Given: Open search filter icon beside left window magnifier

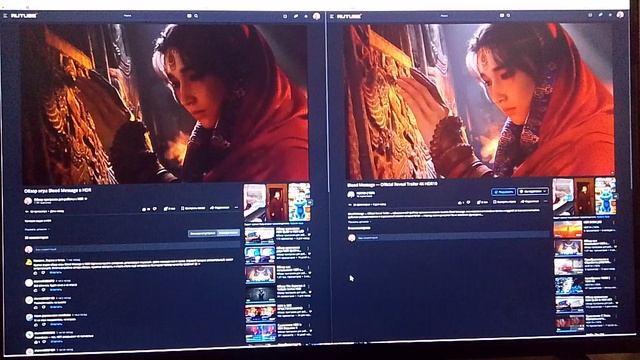Looking at the screenshot, I should (189, 16).
